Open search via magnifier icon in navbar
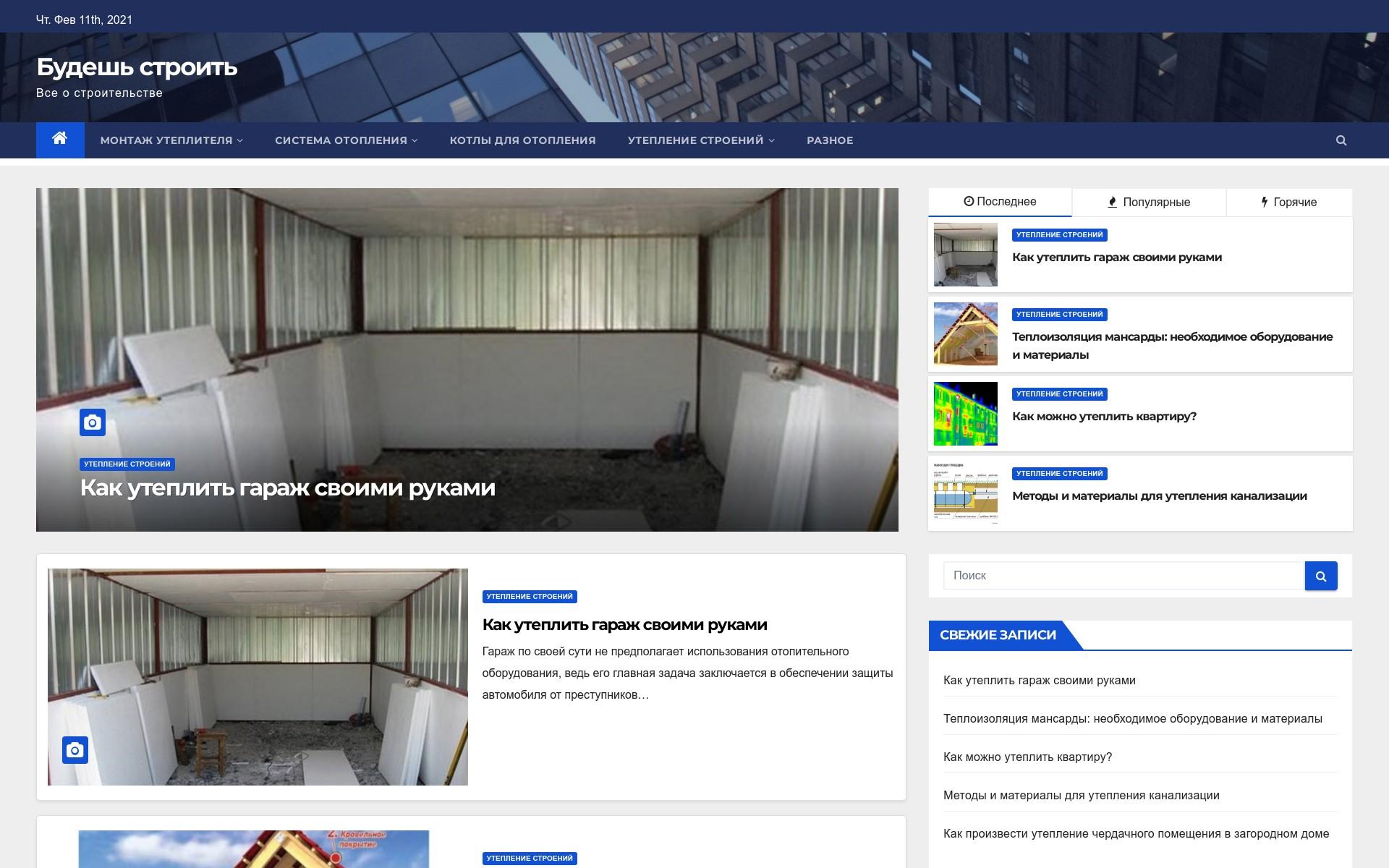The height and width of the screenshot is (868, 1389). pos(1341,140)
